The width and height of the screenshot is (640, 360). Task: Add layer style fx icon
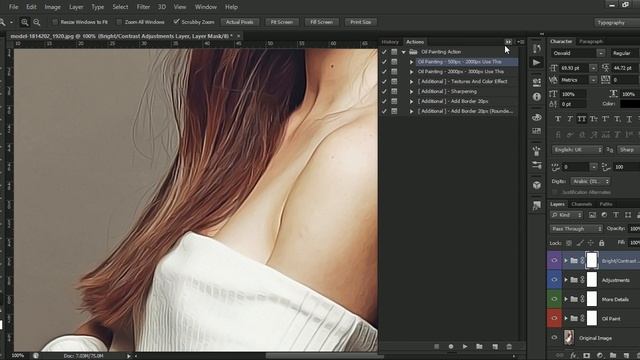(x=573, y=356)
